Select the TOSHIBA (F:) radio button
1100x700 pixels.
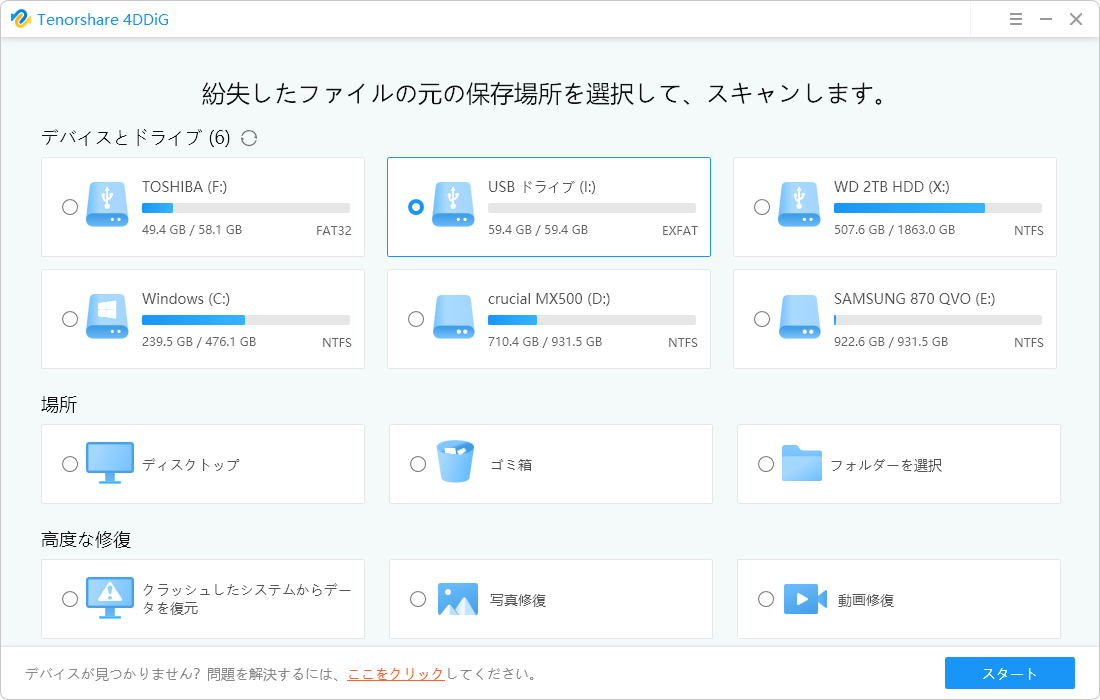(x=69, y=207)
